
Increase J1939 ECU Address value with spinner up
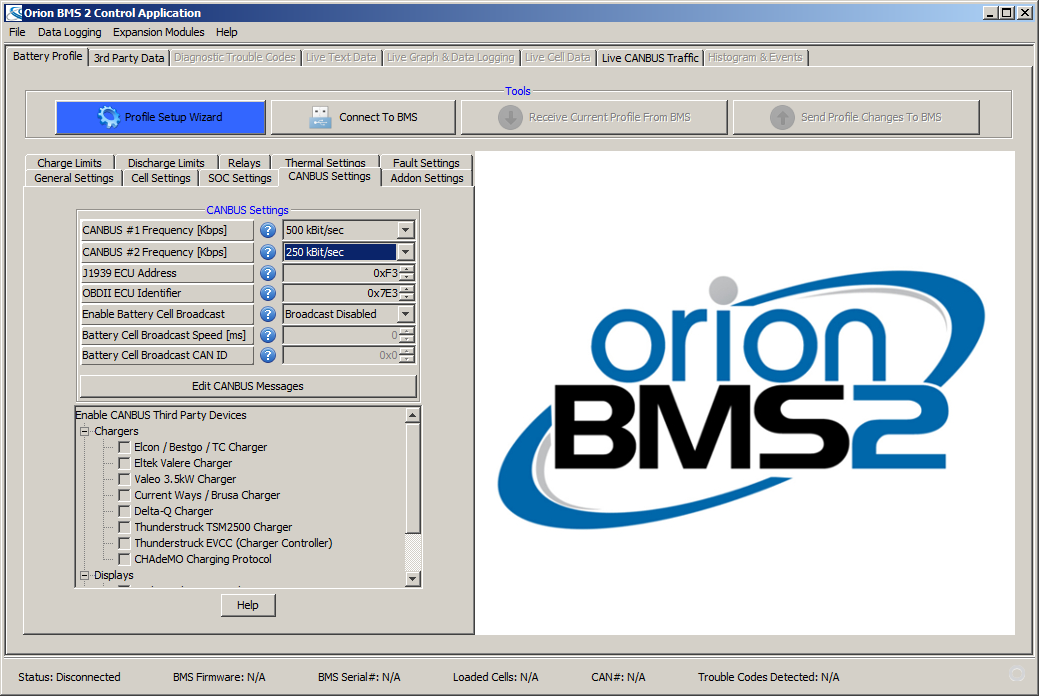(x=407, y=269)
